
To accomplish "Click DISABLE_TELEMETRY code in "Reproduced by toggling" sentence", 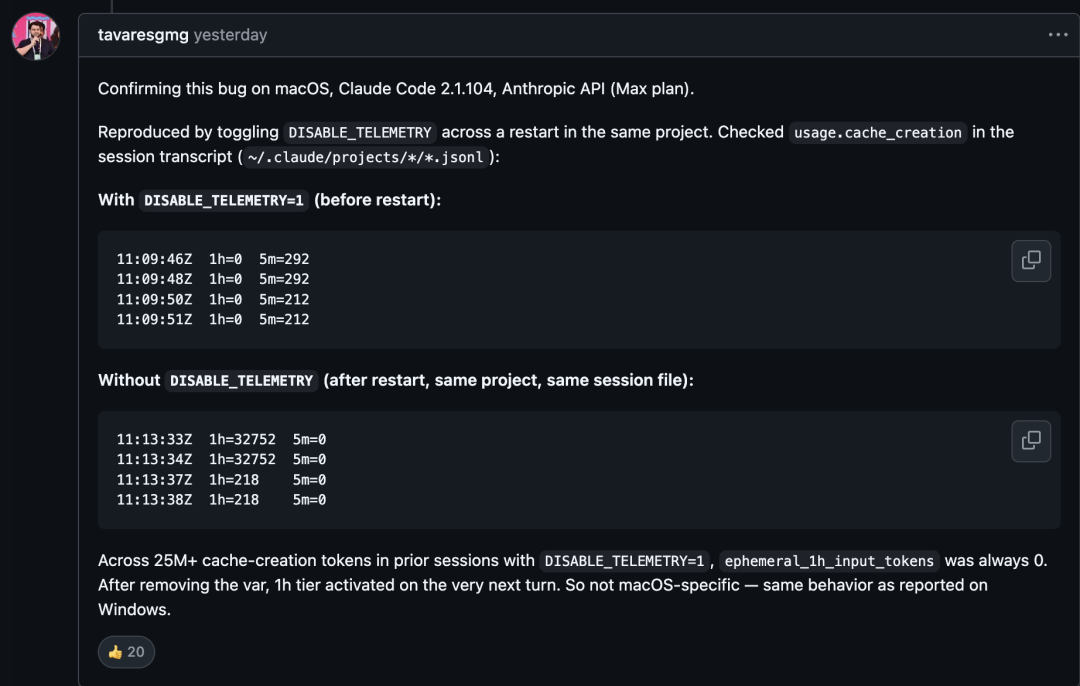I will (360, 132).
